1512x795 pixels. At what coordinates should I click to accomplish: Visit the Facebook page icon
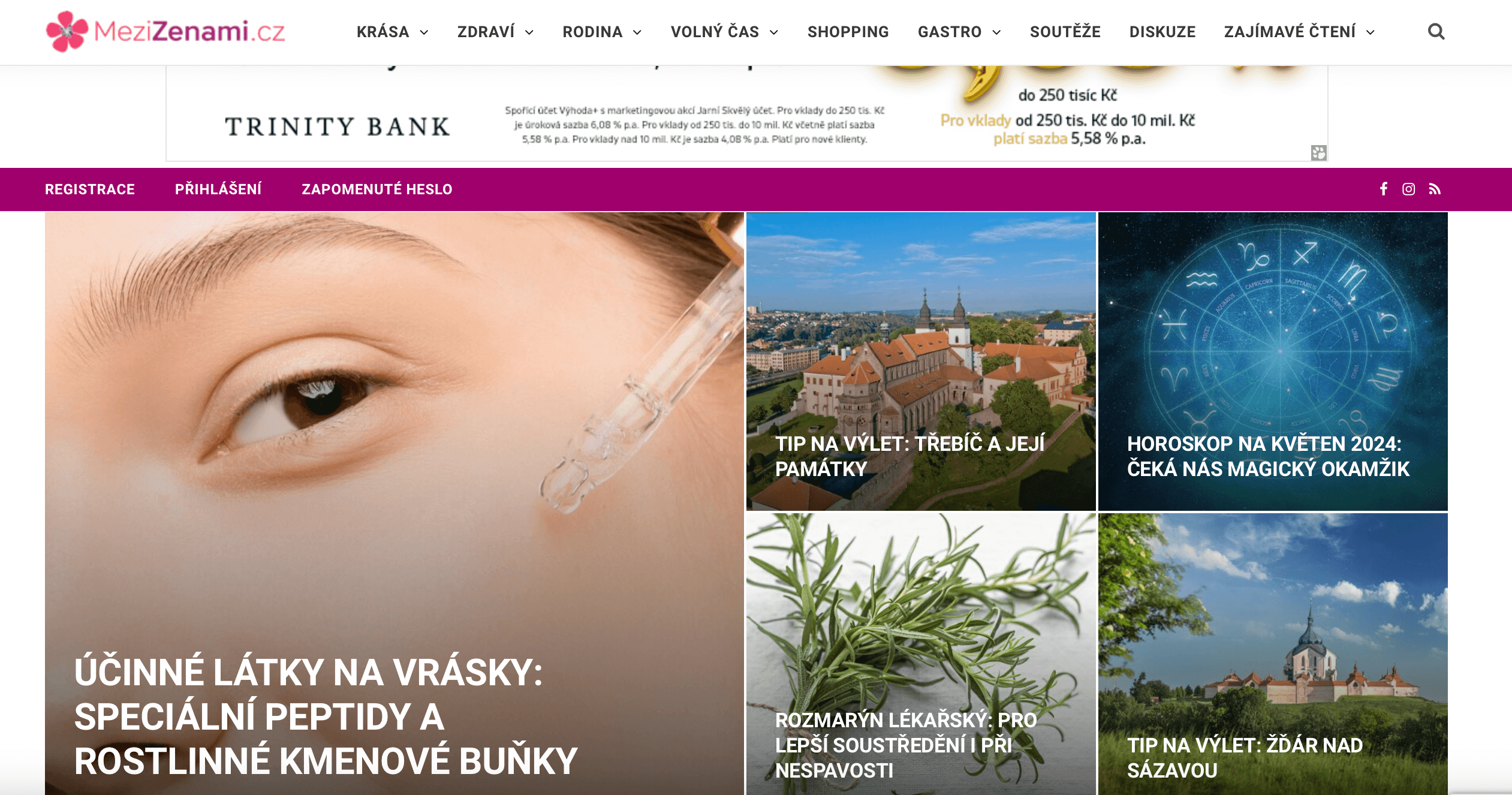(x=1383, y=189)
